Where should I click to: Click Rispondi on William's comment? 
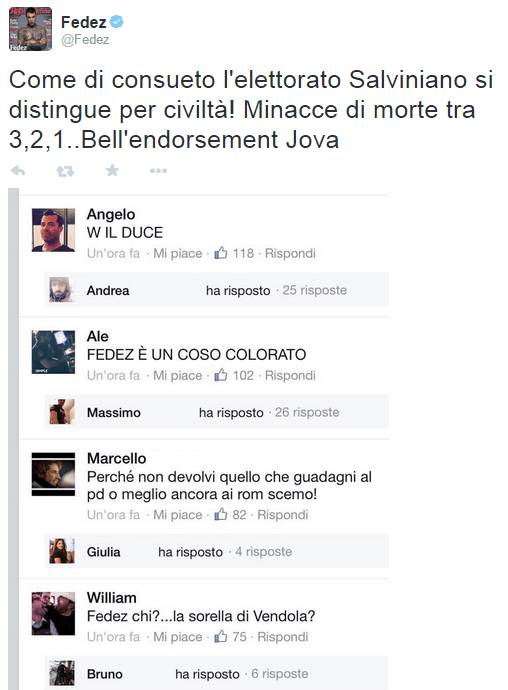click(x=282, y=636)
